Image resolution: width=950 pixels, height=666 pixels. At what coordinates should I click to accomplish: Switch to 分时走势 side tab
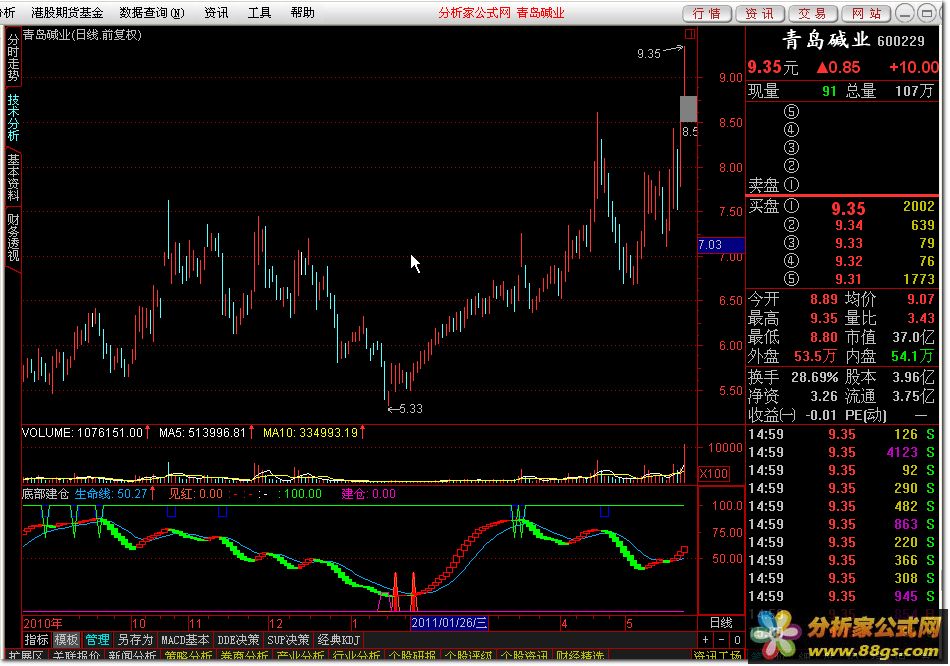(x=13, y=57)
